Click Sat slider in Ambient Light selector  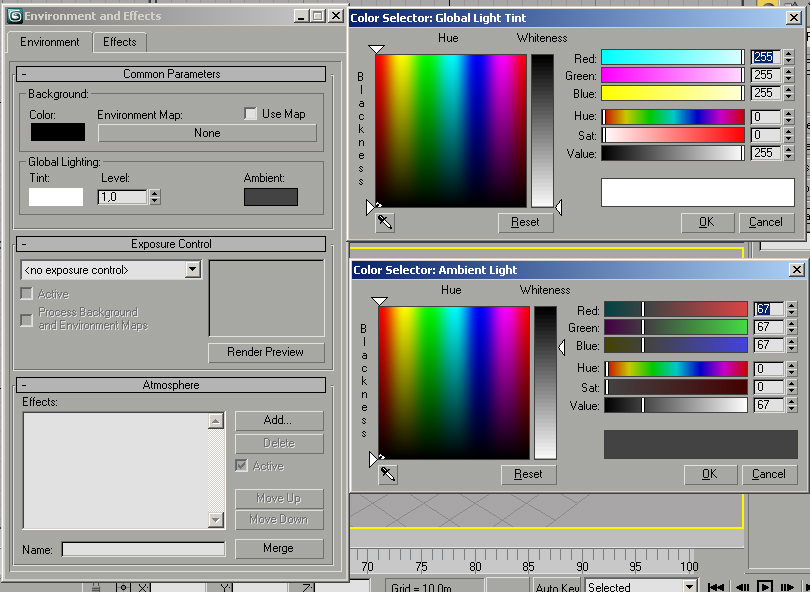[676, 387]
